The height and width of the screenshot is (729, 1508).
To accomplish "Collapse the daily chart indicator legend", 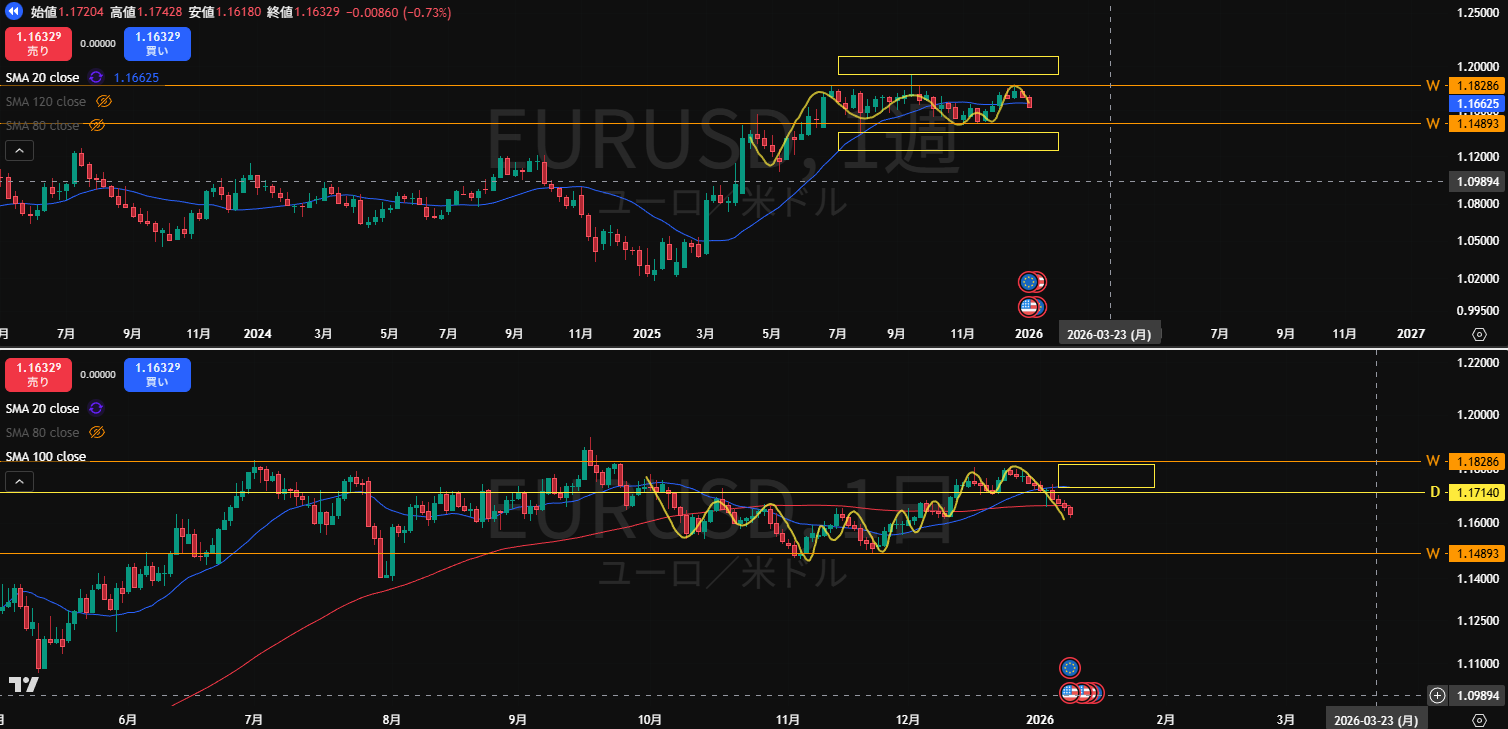I will tap(20, 482).
